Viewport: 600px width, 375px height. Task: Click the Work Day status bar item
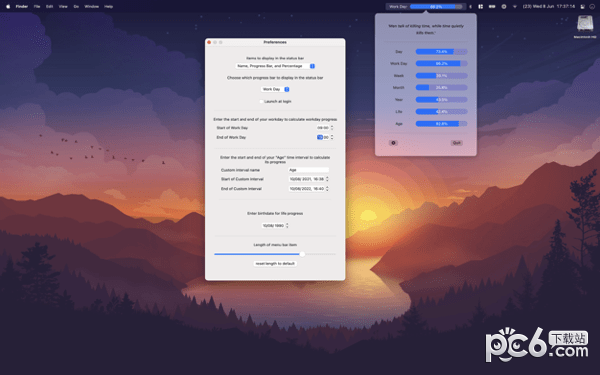(426, 7)
